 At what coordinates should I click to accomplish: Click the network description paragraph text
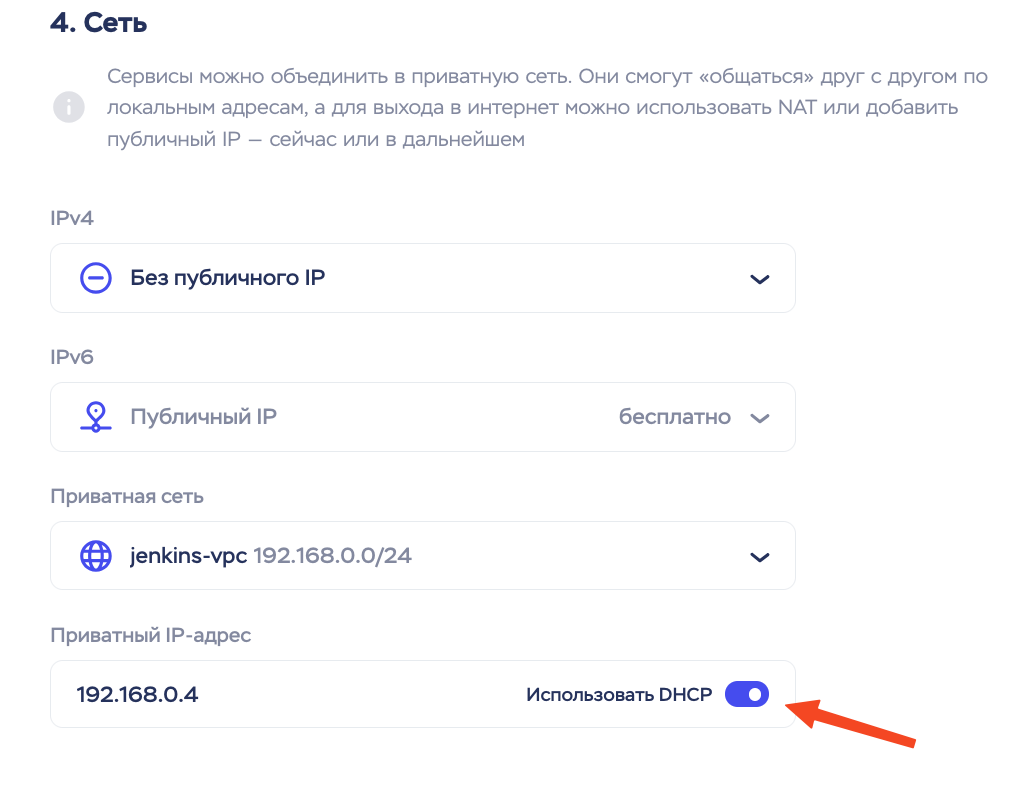pos(547,108)
